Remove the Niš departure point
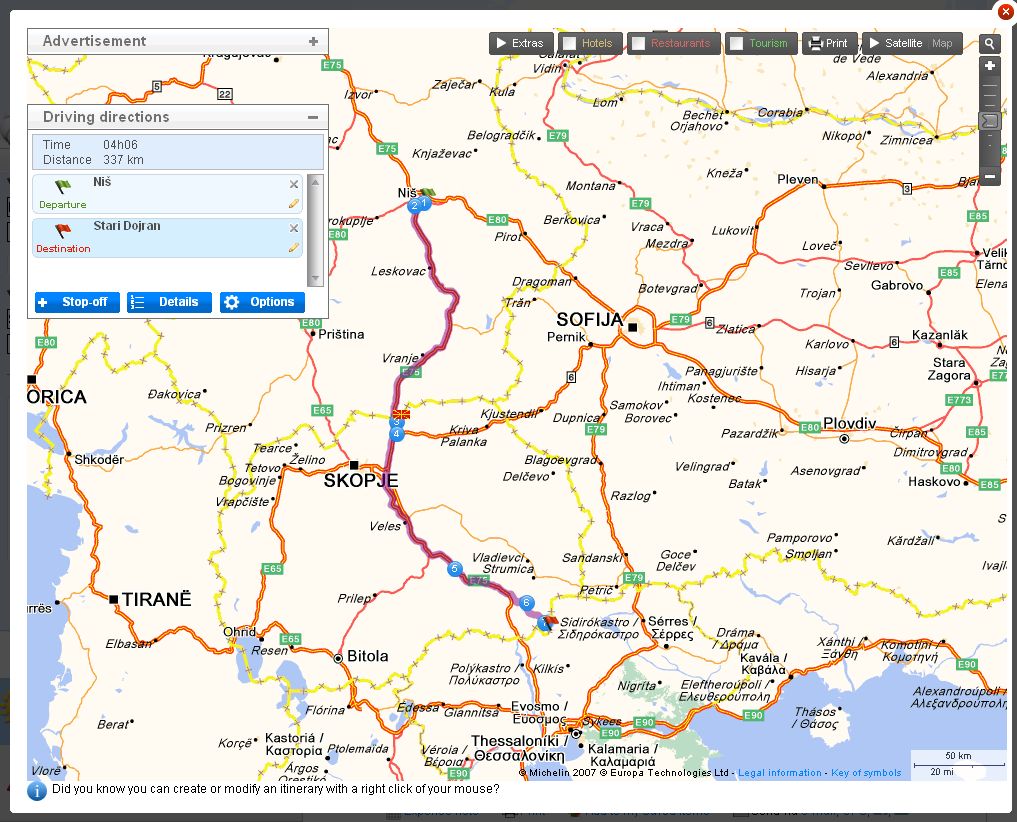The image size is (1017, 822). click(294, 184)
